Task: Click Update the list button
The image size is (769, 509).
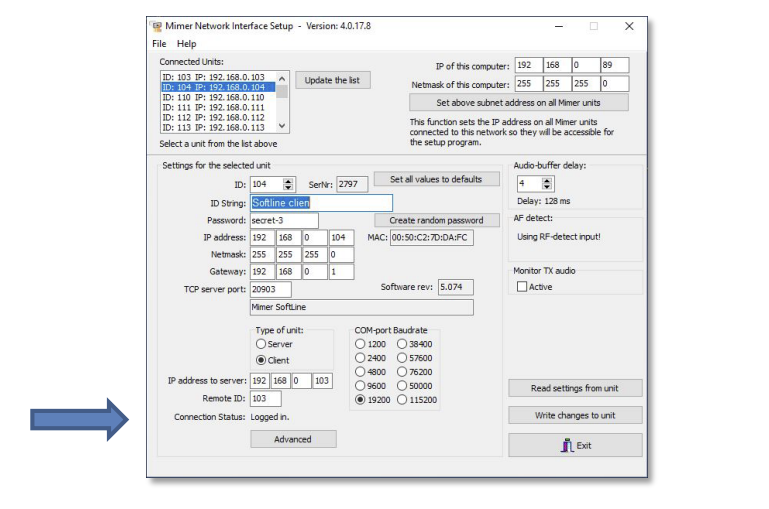Action: tap(333, 80)
